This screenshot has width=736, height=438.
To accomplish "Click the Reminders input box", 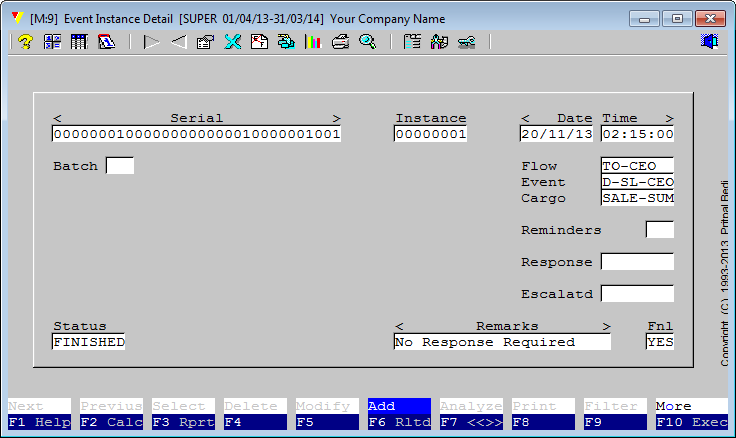I will coord(659,230).
